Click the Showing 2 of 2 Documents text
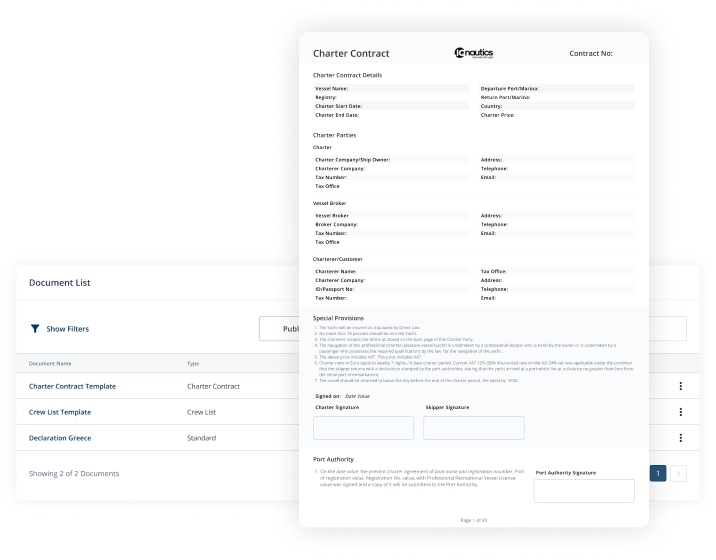716x560 pixels. pos(74,474)
